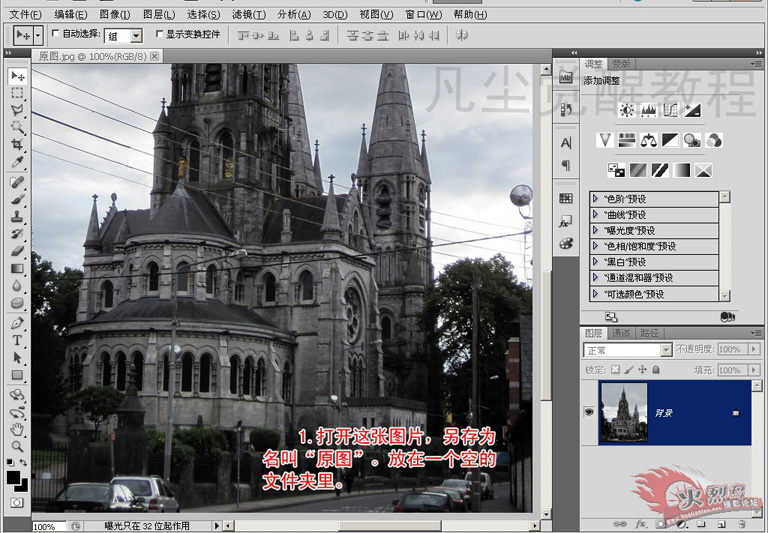Image resolution: width=768 pixels, height=533 pixels.
Task: Select the Rectangle shape tool
Action: (18, 375)
